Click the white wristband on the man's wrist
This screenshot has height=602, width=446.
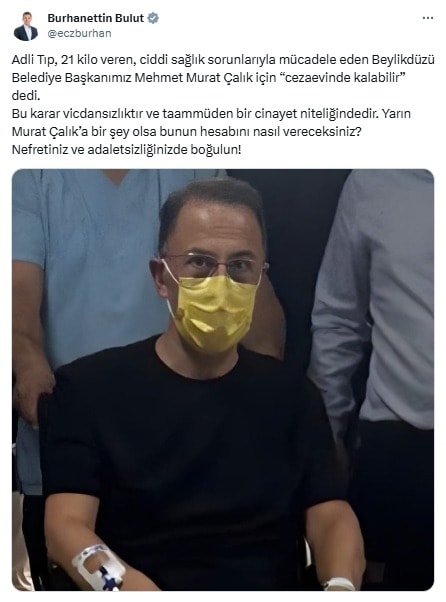pyautogui.click(x=340, y=584)
